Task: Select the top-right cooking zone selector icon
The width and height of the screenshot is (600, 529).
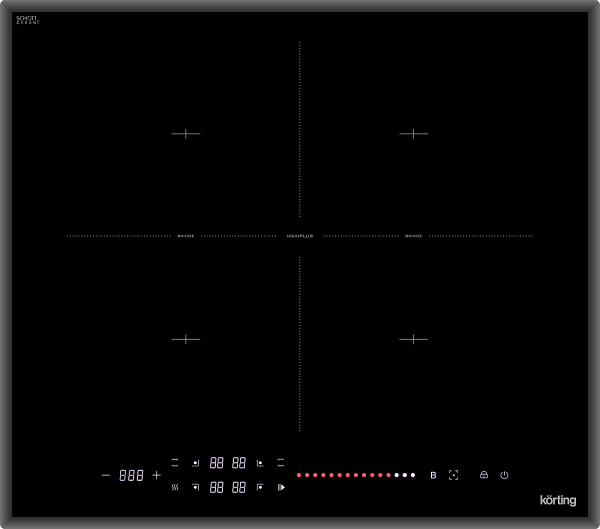Action: coord(260,463)
